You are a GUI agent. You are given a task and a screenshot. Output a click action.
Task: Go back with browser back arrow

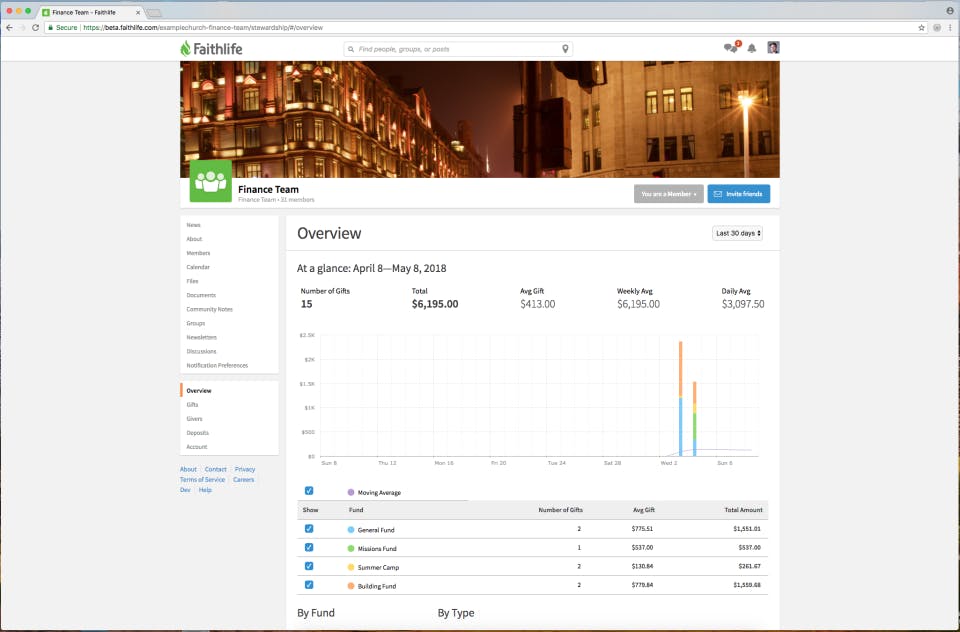[9, 28]
